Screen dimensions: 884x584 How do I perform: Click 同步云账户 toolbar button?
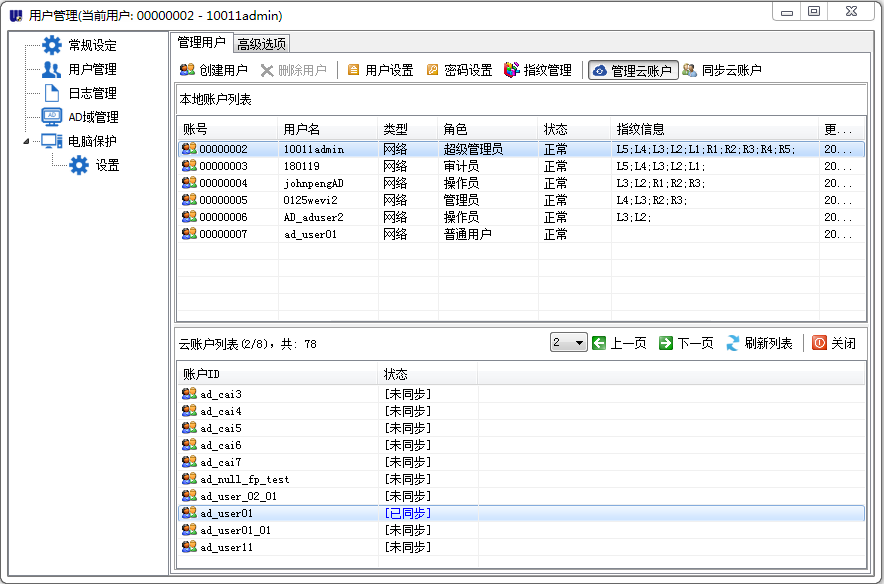pos(722,70)
